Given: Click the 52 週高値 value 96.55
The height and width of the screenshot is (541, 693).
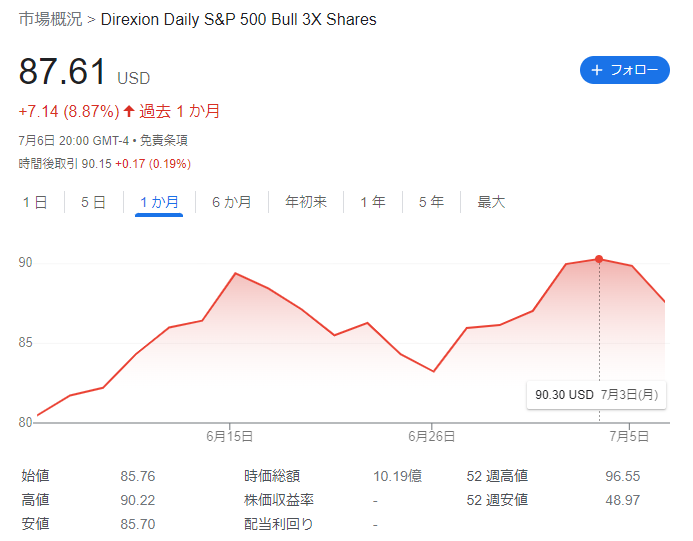Looking at the screenshot, I should pos(623,476).
